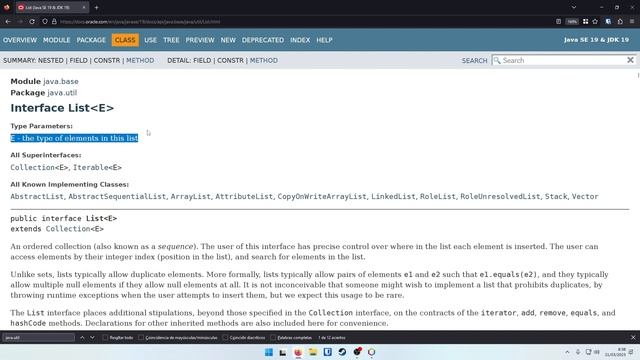
Task: Open the AbstractList class link
Action: click(x=37, y=196)
